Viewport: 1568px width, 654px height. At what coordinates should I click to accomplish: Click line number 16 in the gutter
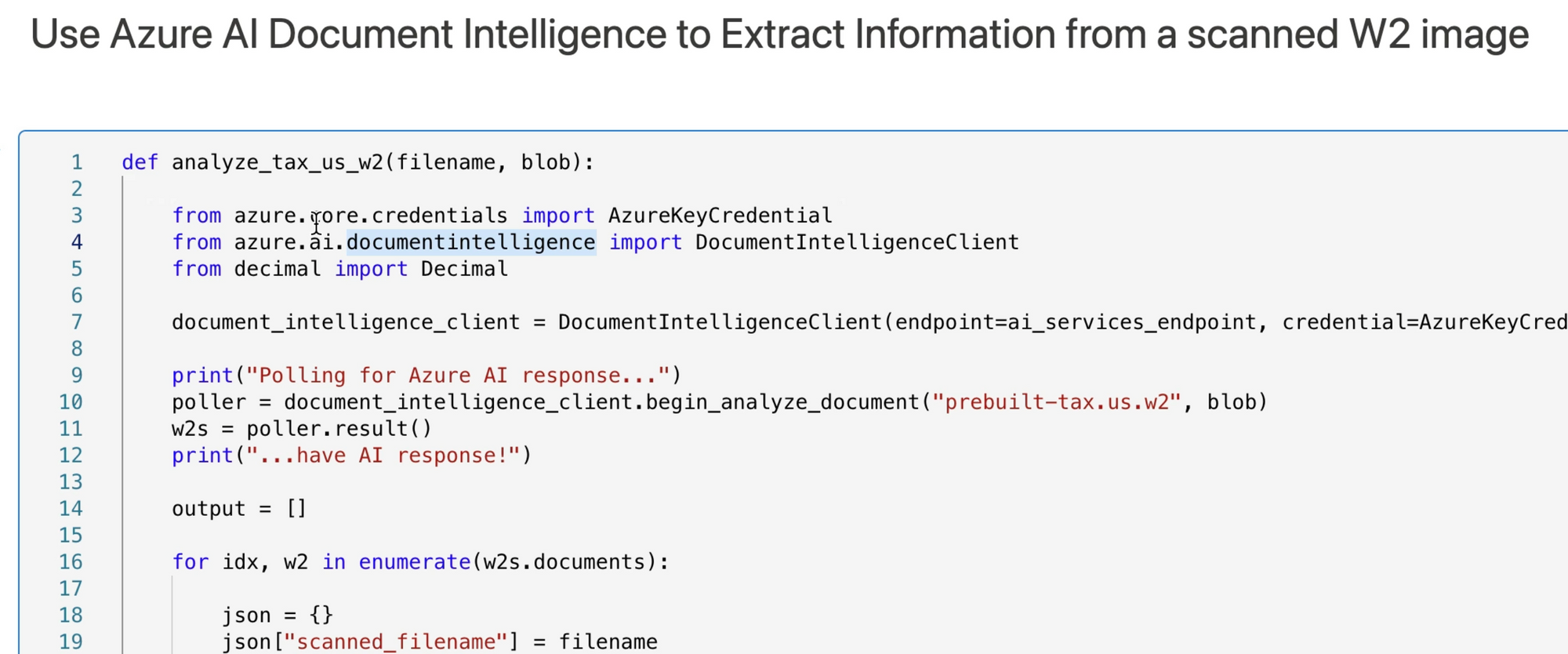coord(71,562)
